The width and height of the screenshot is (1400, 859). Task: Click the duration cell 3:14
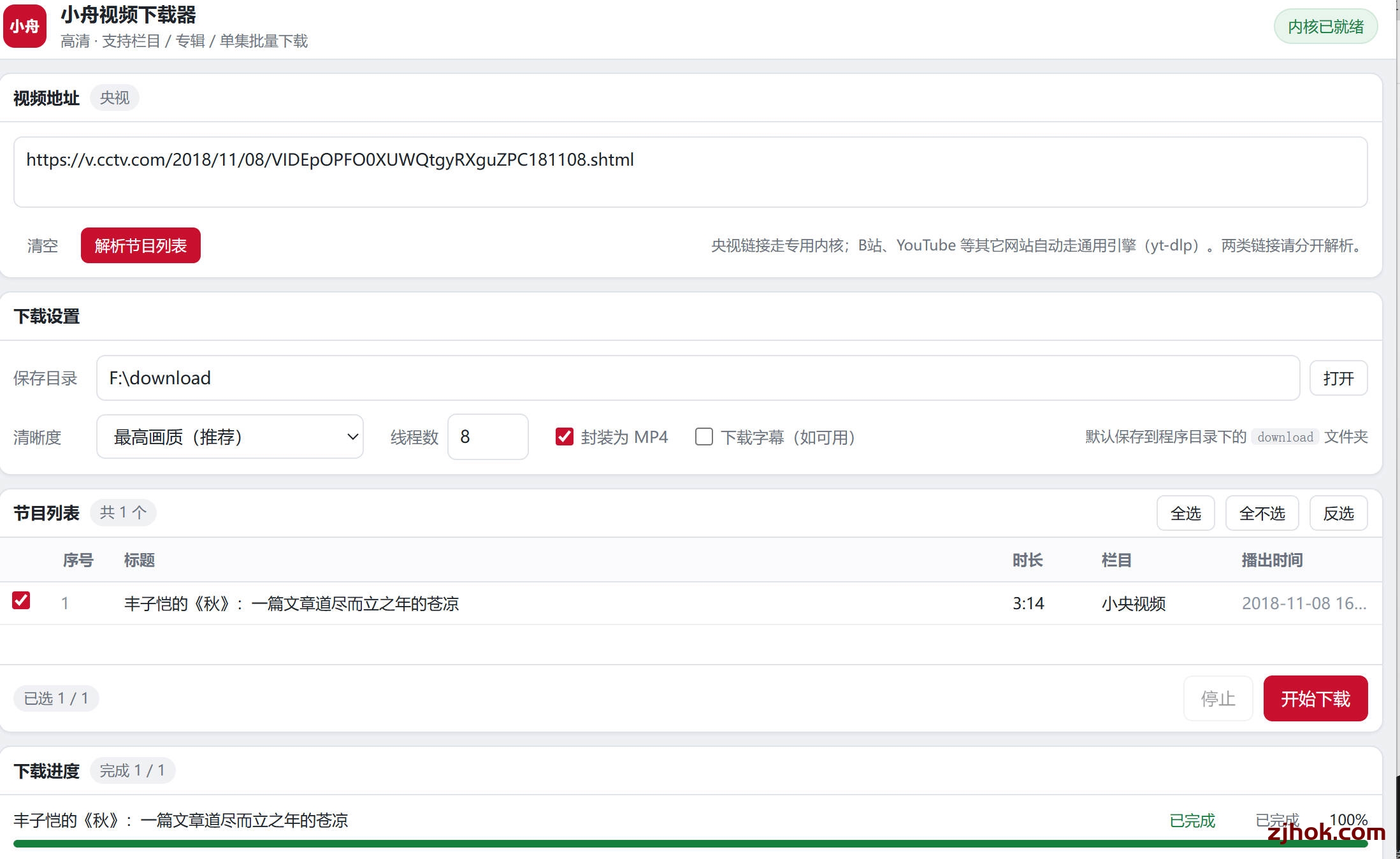(1028, 603)
